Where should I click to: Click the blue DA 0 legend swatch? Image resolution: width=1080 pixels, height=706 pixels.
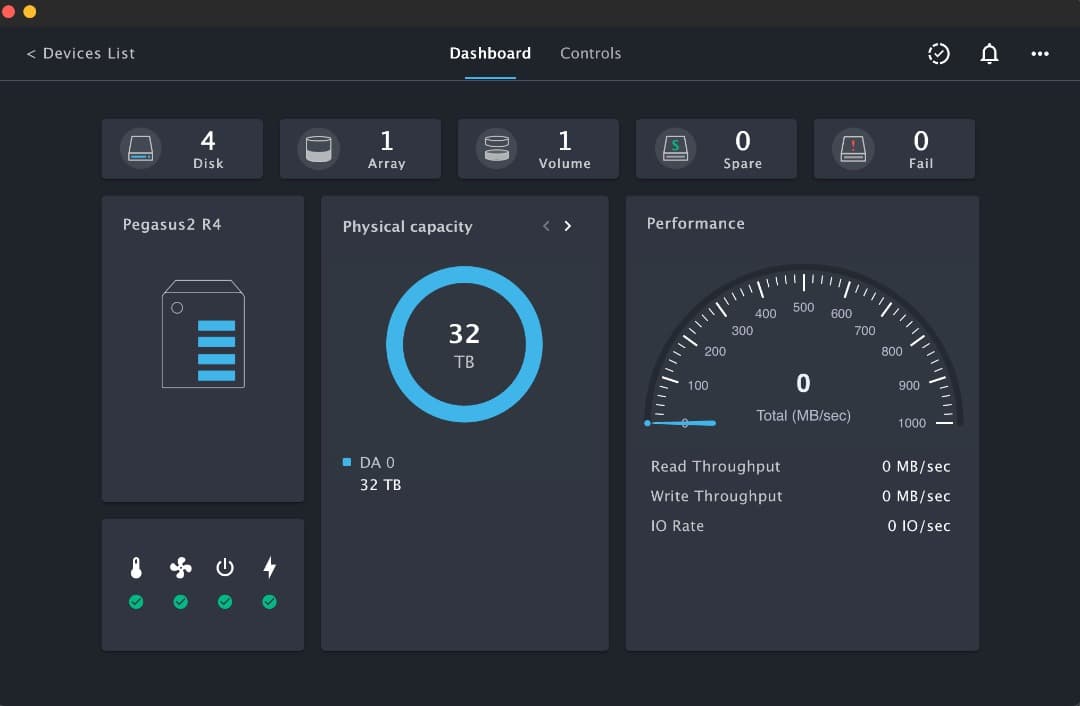(347, 462)
